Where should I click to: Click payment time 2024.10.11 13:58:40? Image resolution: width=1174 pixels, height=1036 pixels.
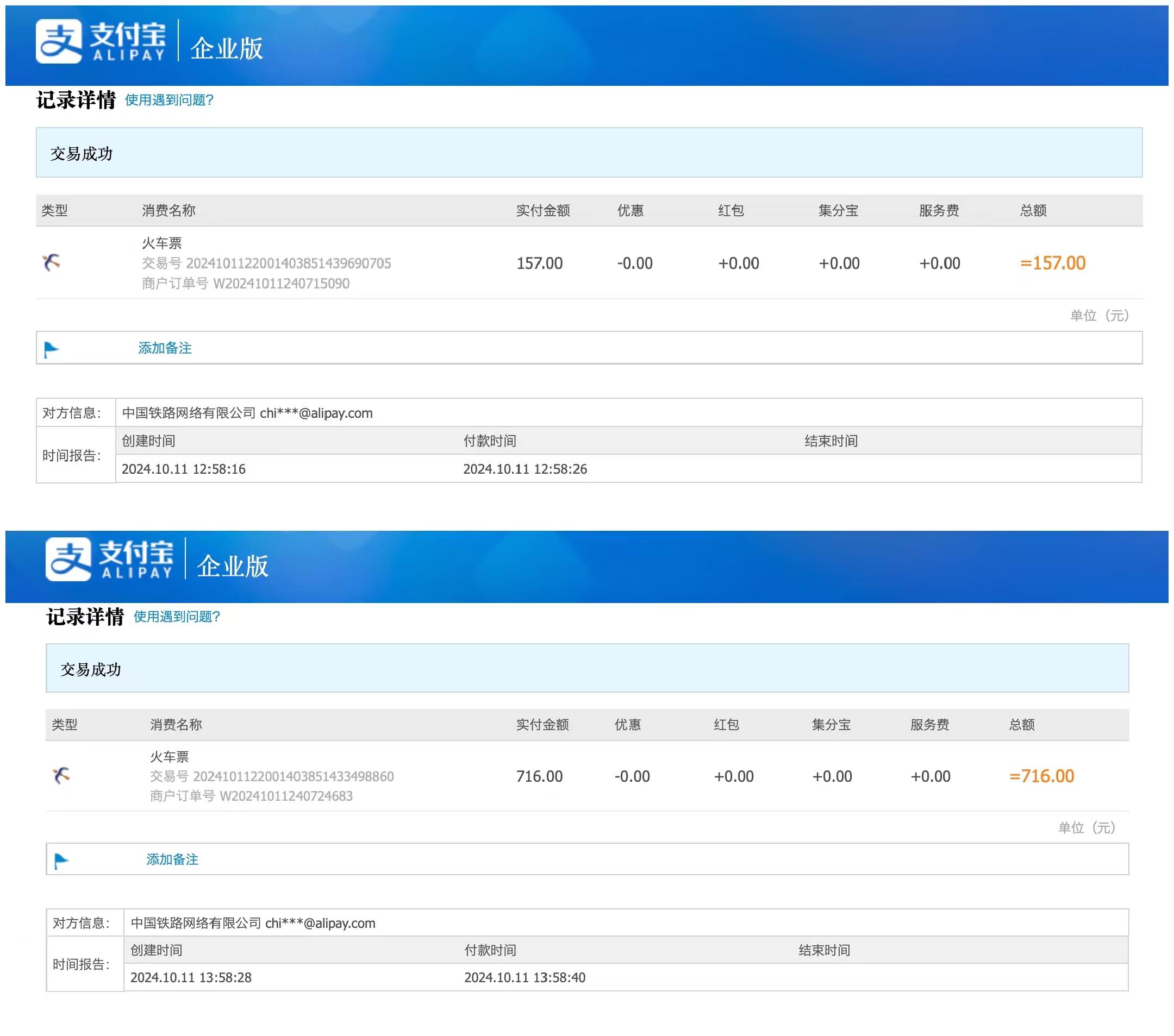[x=524, y=977]
